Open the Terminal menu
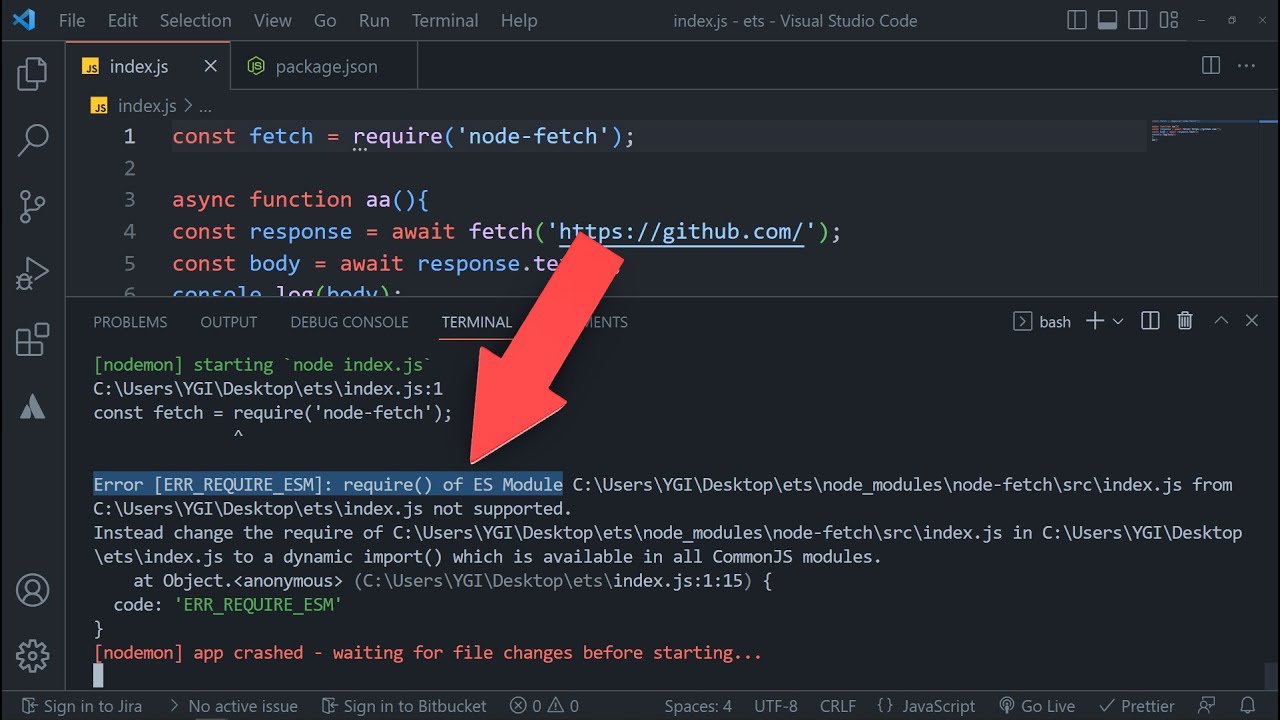Viewport: 1280px width, 720px height. coord(445,20)
